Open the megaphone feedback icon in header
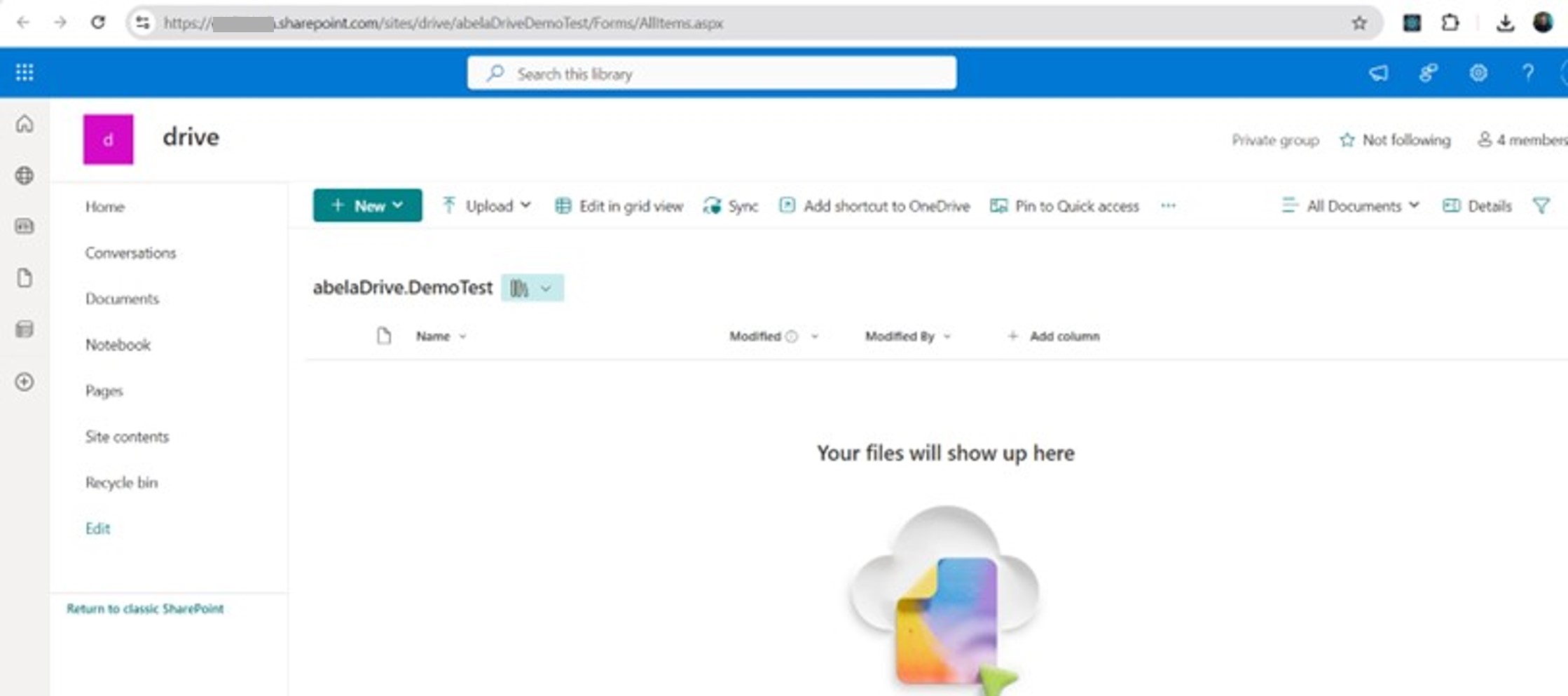The width and height of the screenshot is (1568, 696). point(1378,73)
